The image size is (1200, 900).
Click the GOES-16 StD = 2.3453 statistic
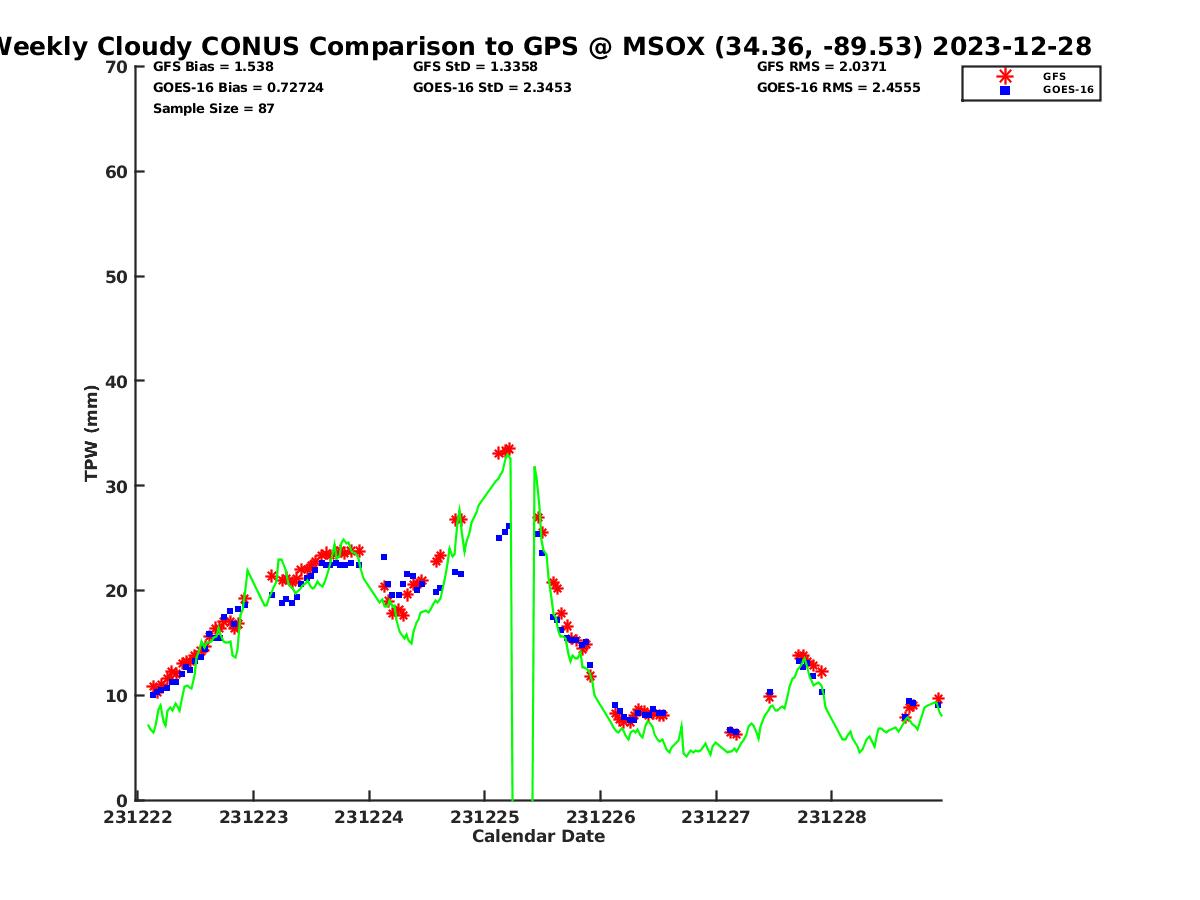(x=492, y=88)
